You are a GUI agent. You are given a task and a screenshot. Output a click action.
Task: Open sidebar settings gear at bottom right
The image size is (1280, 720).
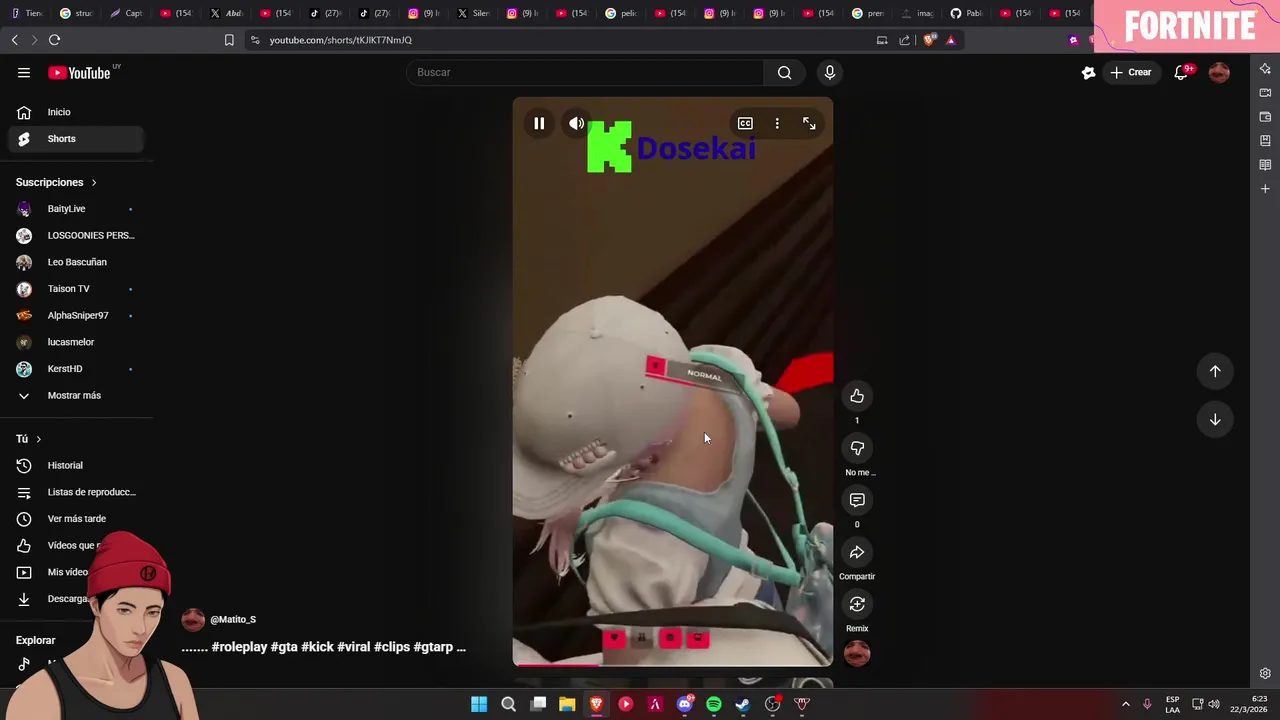[x=1265, y=673]
